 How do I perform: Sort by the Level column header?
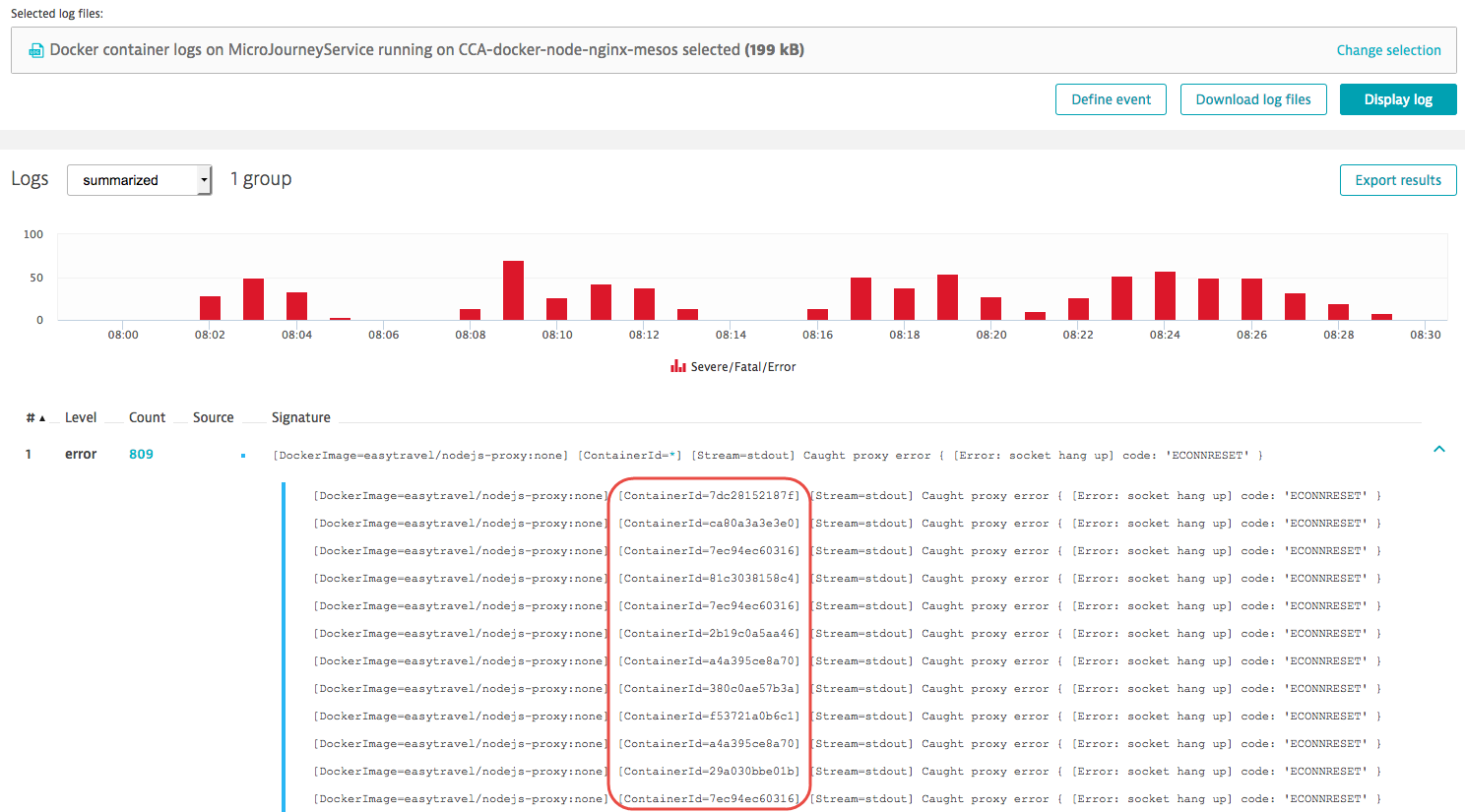pos(81,417)
